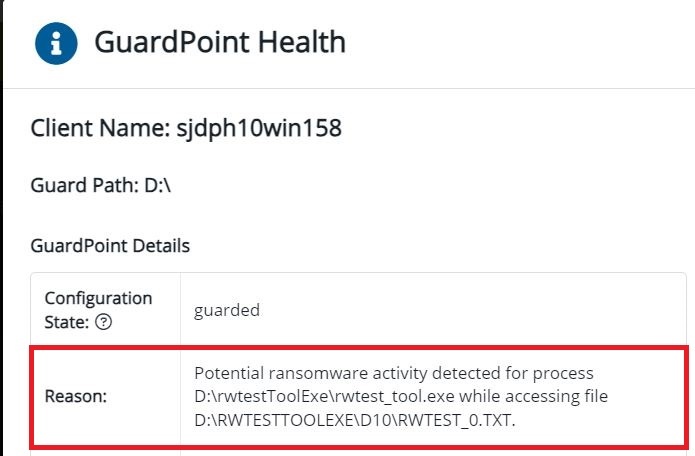Click the "Reason:" row label
The height and width of the screenshot is (456, 695).
pyautogui.click(x=75, y=396)
